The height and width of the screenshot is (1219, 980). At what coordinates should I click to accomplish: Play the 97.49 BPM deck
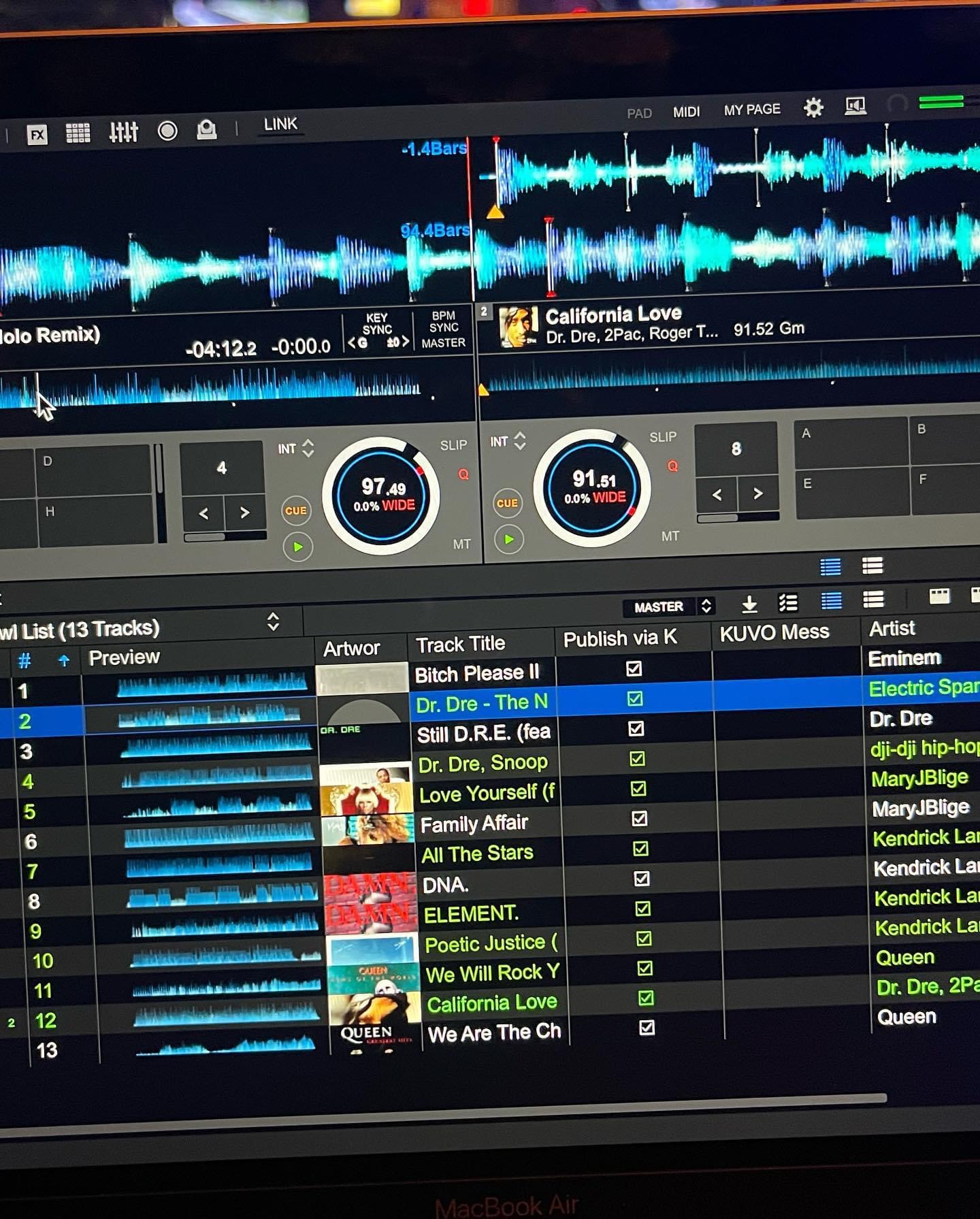[297, 547]
